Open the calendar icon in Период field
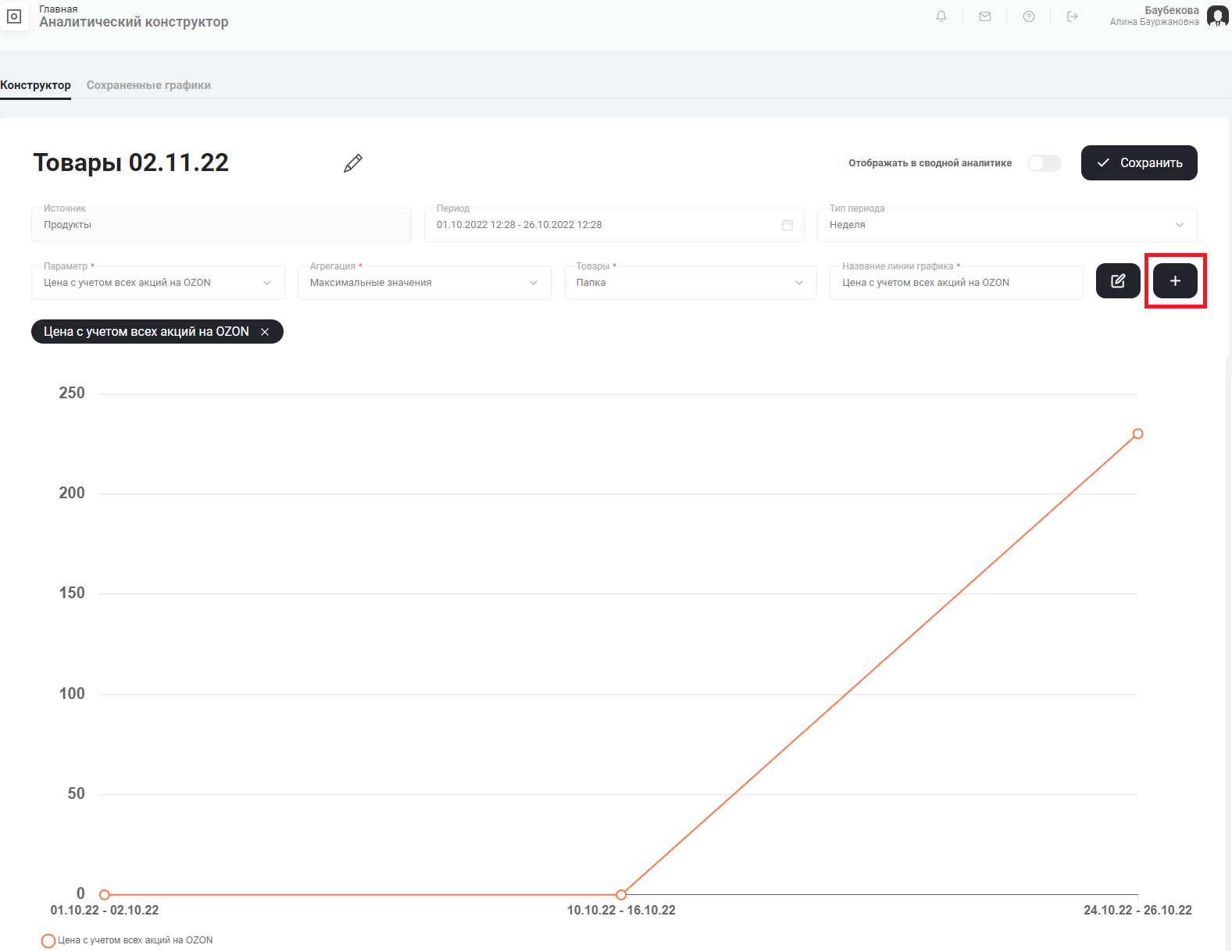This screenshot has height=952, width=1232. [x=787, y=225]
